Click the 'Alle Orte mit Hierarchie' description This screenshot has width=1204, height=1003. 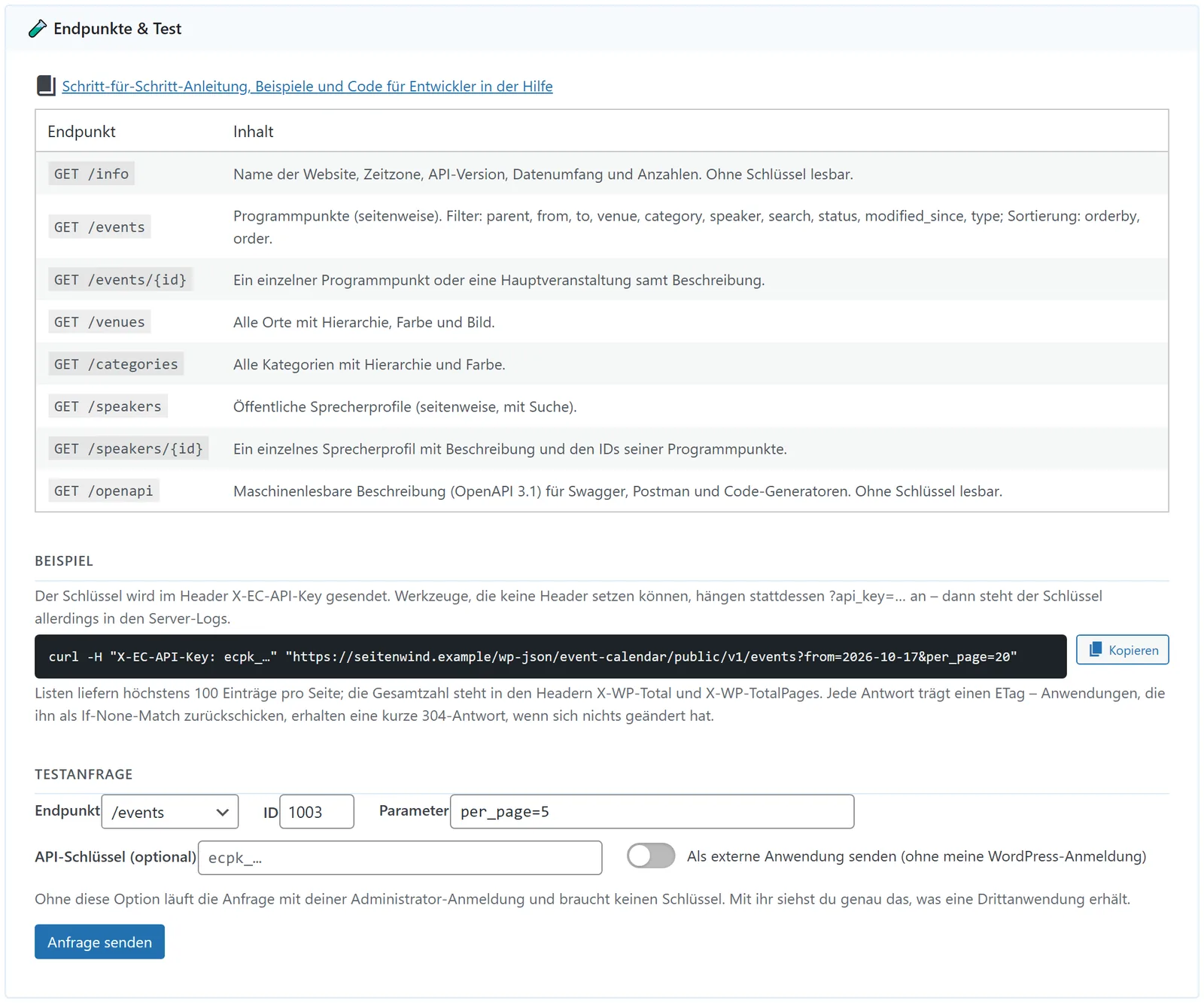click(x=363, y=322)
